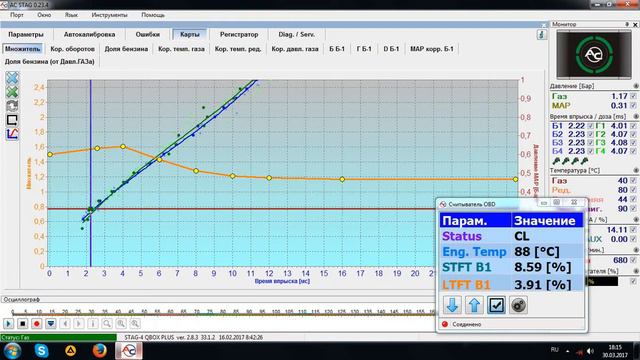Open the Помощь menu

tap(153, 15)
